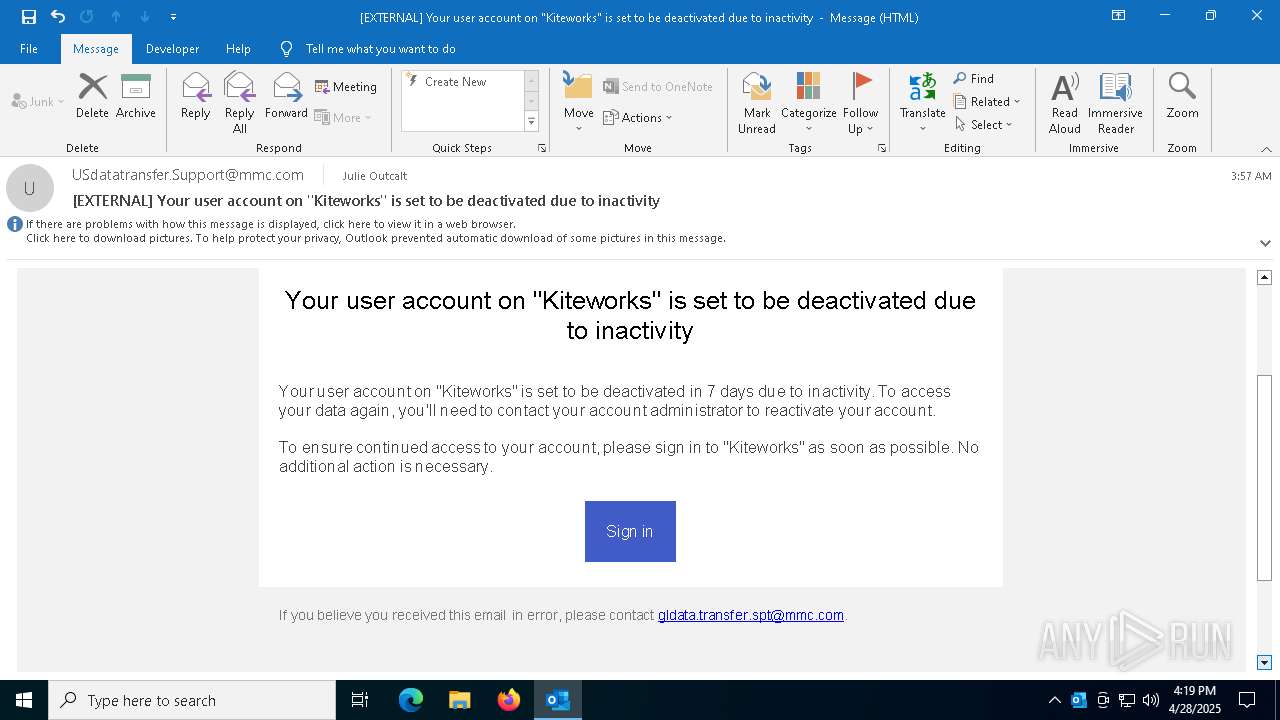Open the volume control in the tray

click(1151, 700)
